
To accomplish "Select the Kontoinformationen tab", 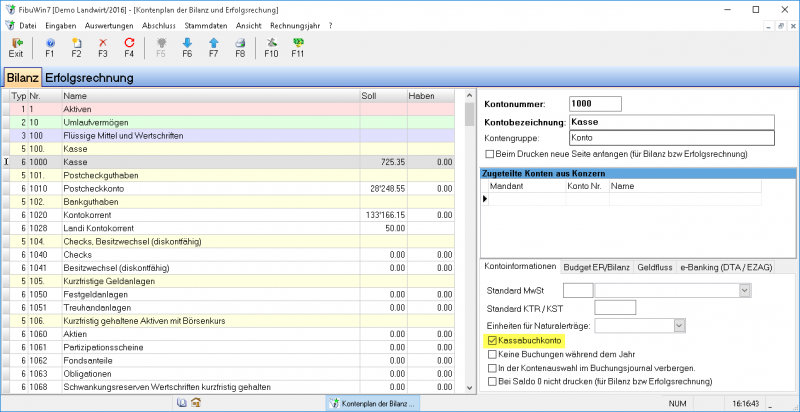I will (x=520, y=267).
